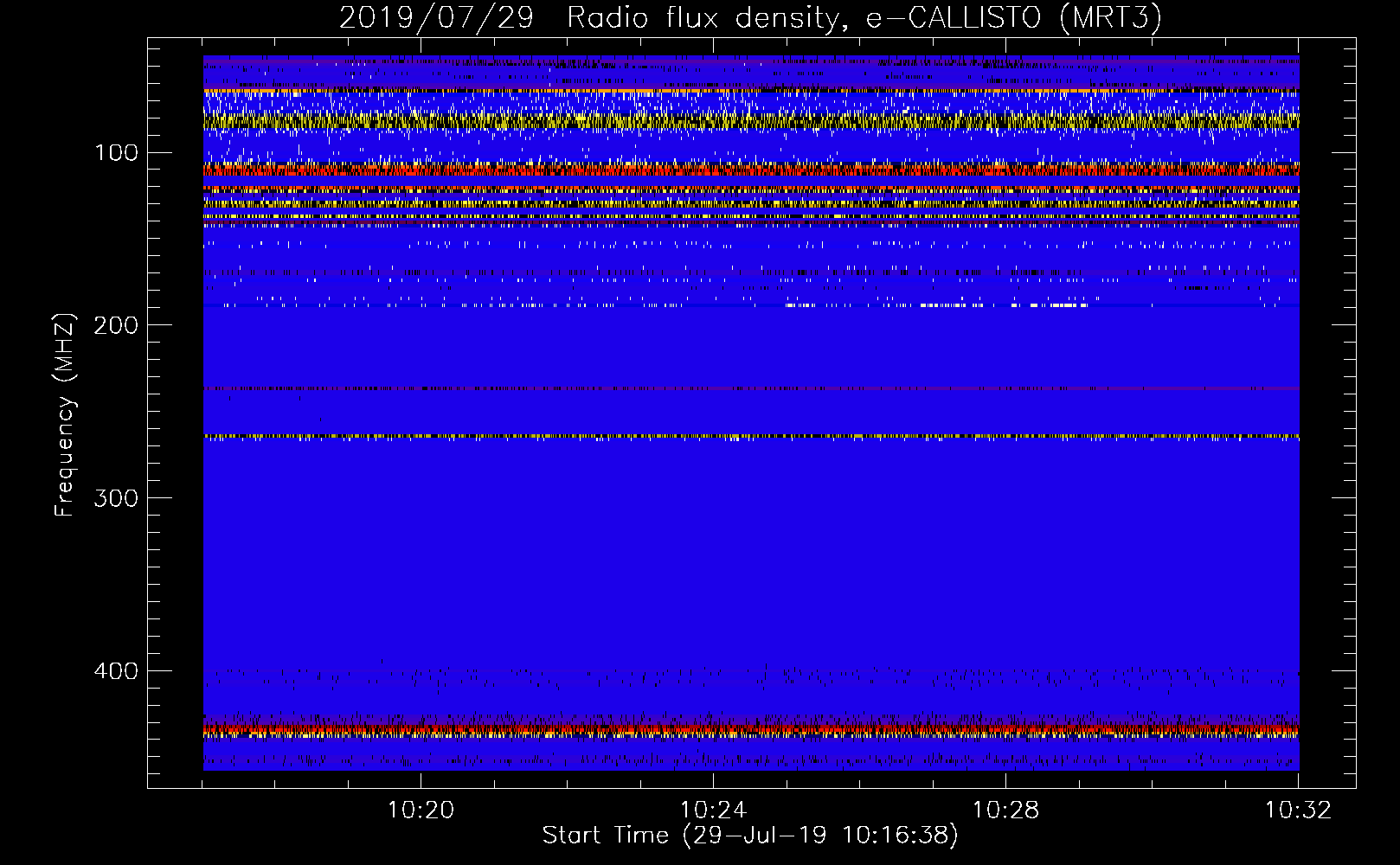Click the 200 frequency tick label
1400x865 pixels.
click(116, 325)
